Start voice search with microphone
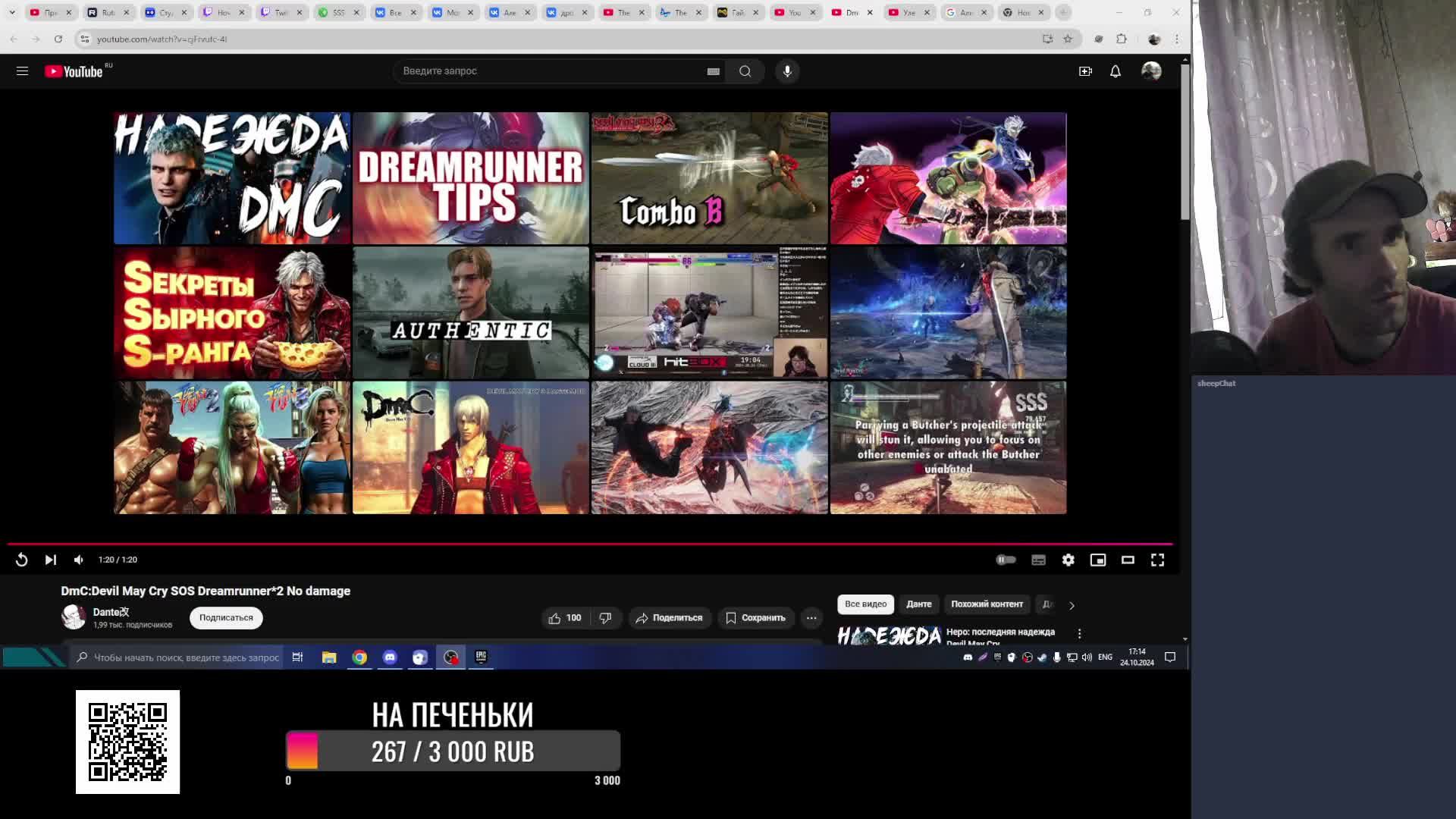The image size is (1456, 819). [x=787, y=71]
